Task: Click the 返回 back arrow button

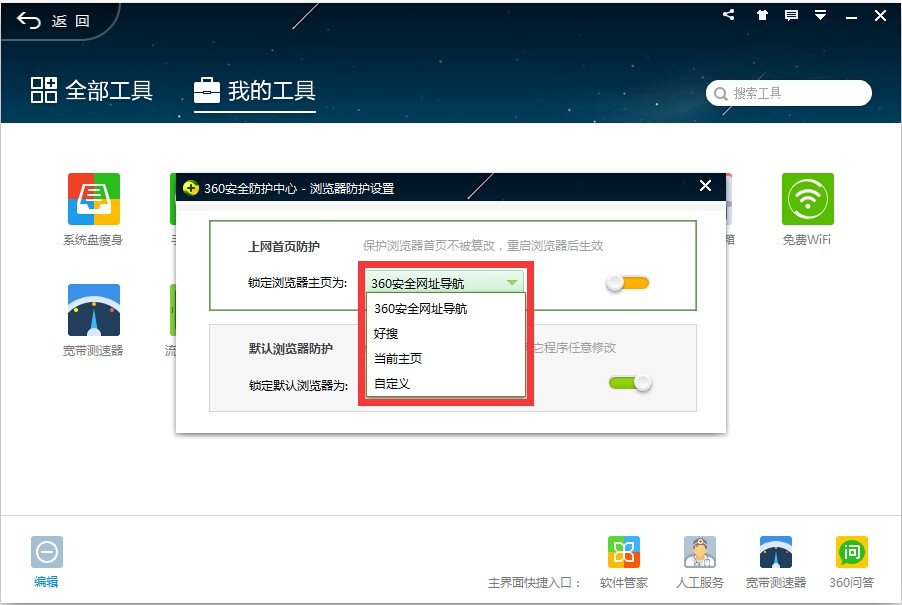Action: 53,21
